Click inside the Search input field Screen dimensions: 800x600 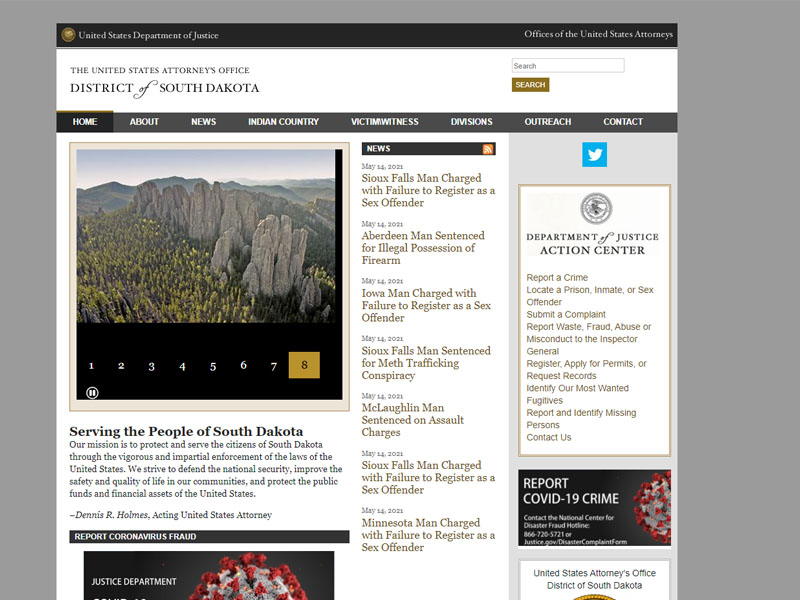[x=566, y=65]
